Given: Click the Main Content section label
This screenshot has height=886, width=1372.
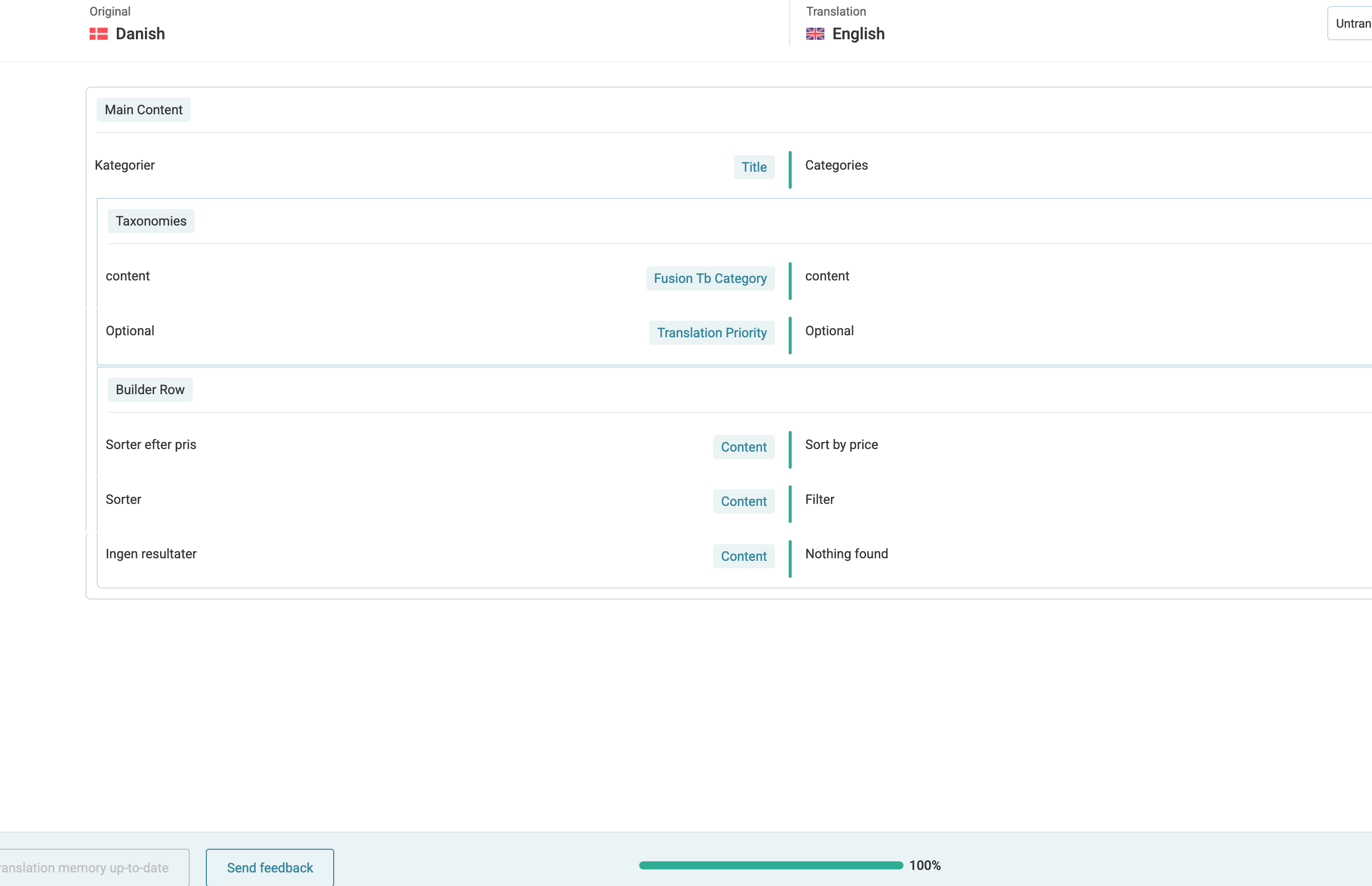Looking at the screenshot, I should click(143, 110).
